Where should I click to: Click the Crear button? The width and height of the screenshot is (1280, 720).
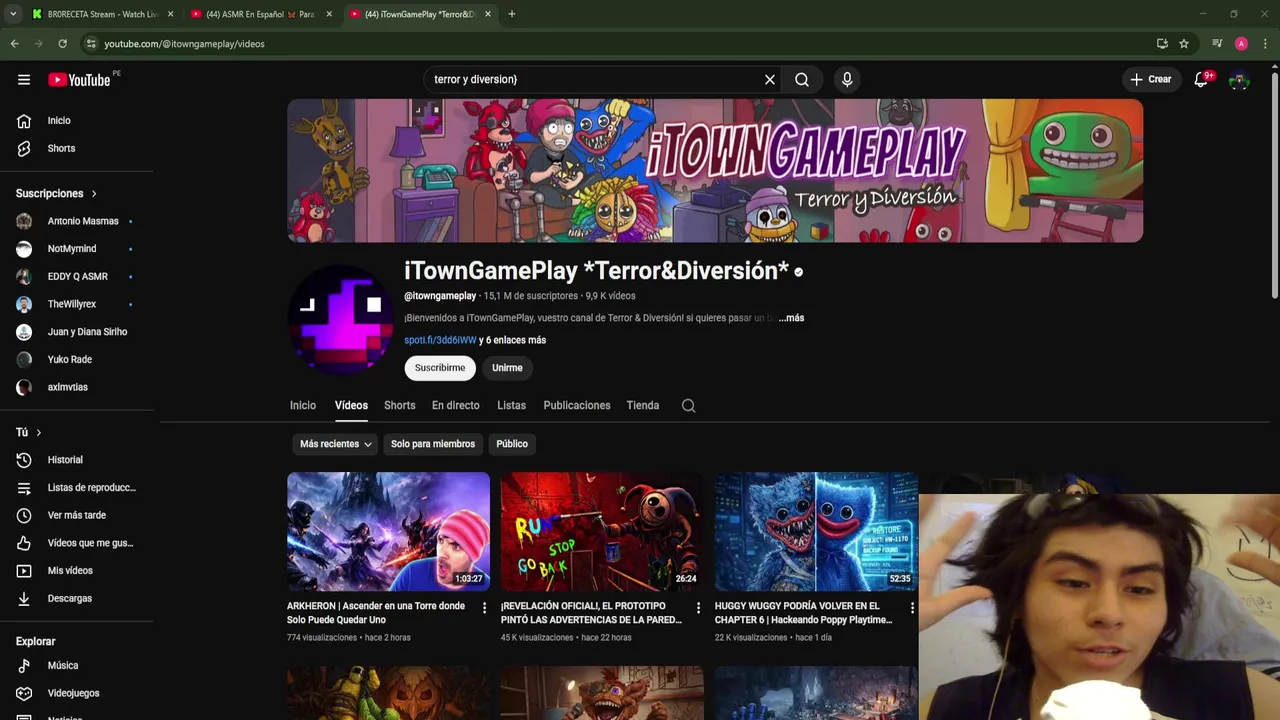pos(1151,80)
